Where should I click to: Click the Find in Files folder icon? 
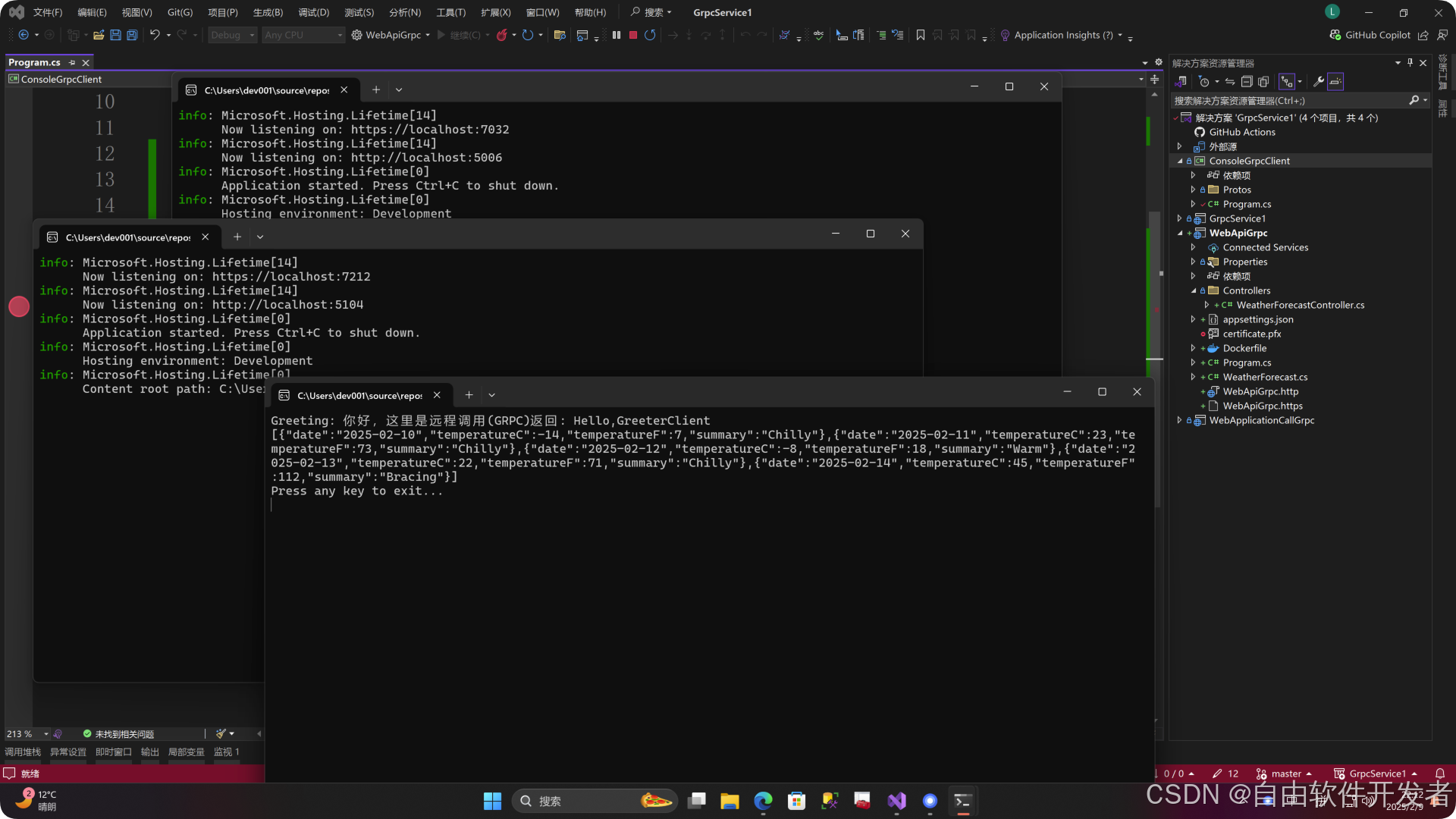coord(560,35)
